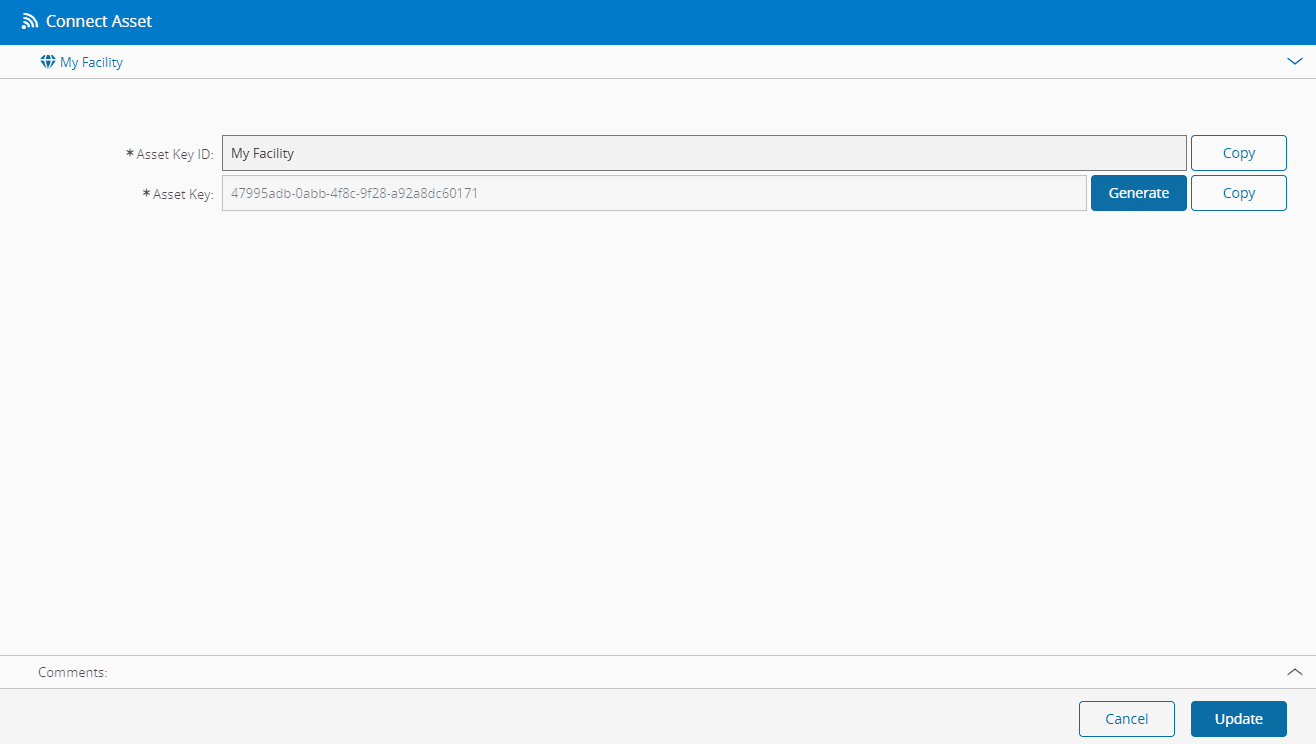Click the Connect Asset title text

(x=99, y=21)
